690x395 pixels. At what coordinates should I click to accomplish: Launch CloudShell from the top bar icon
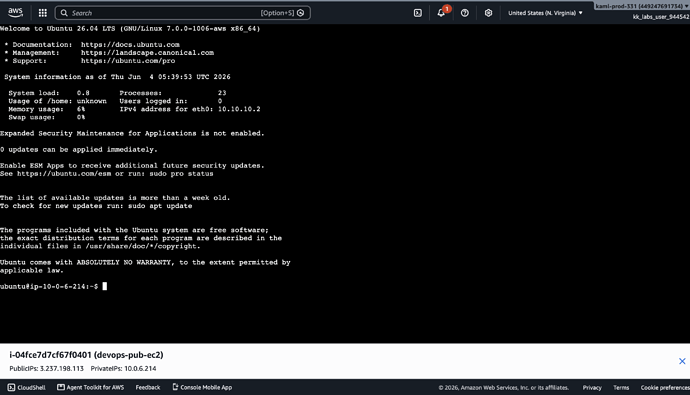pyautogui.click(x=418, y=13)
